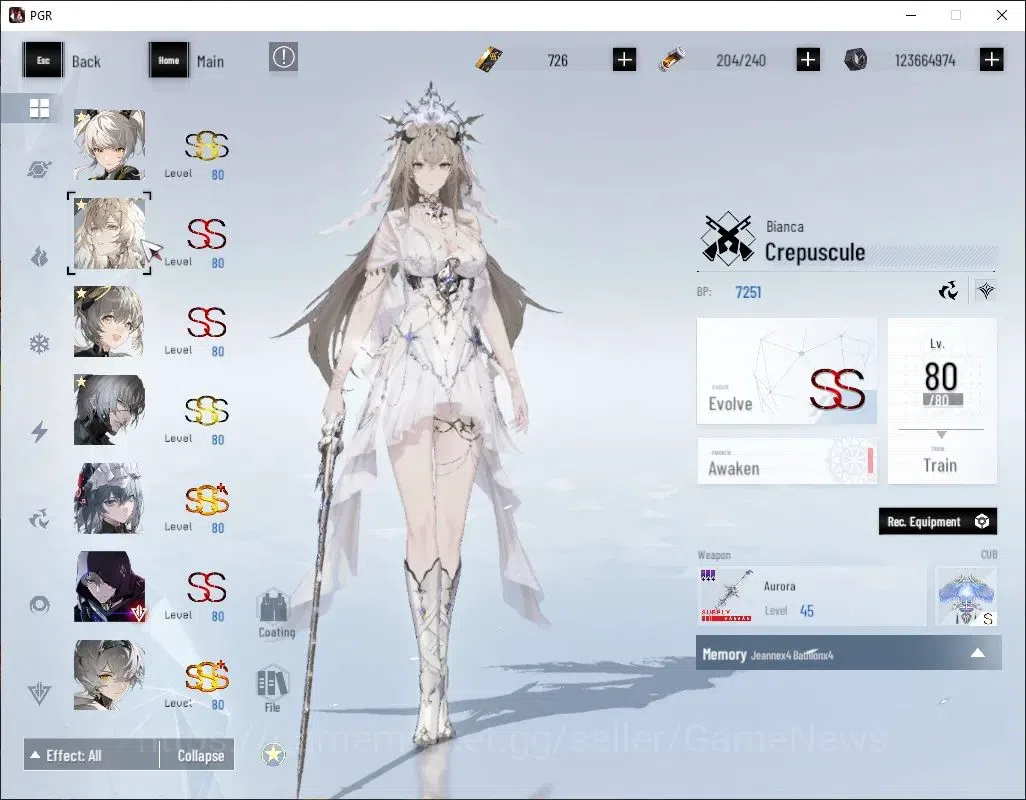The height and width of the screenshot is (800, 1026).
Task: Select the SSS masked dark character portrait
Action: 109,409
